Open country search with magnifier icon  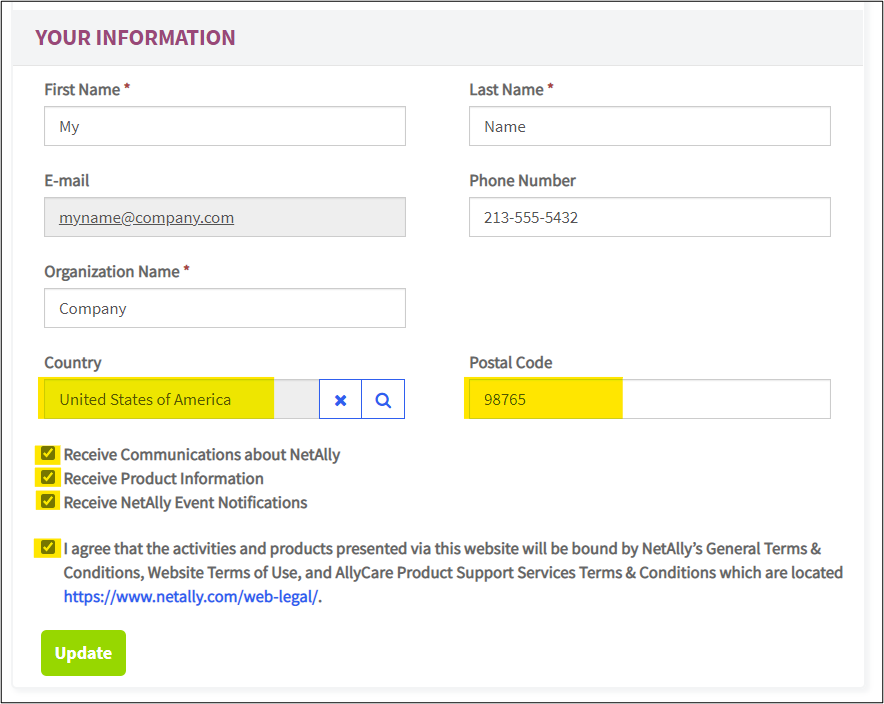pyautogui.click(x=383, y=400)
